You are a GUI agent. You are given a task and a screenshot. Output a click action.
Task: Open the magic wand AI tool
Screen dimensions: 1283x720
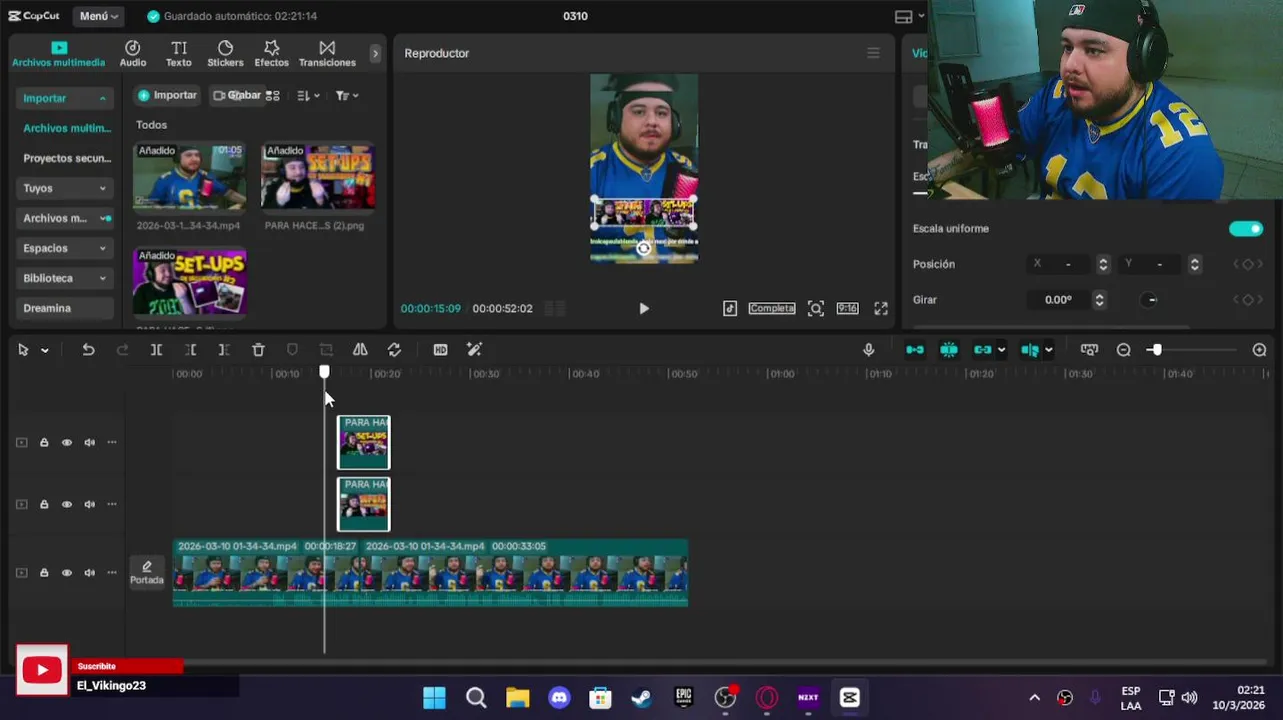[474, 350]
